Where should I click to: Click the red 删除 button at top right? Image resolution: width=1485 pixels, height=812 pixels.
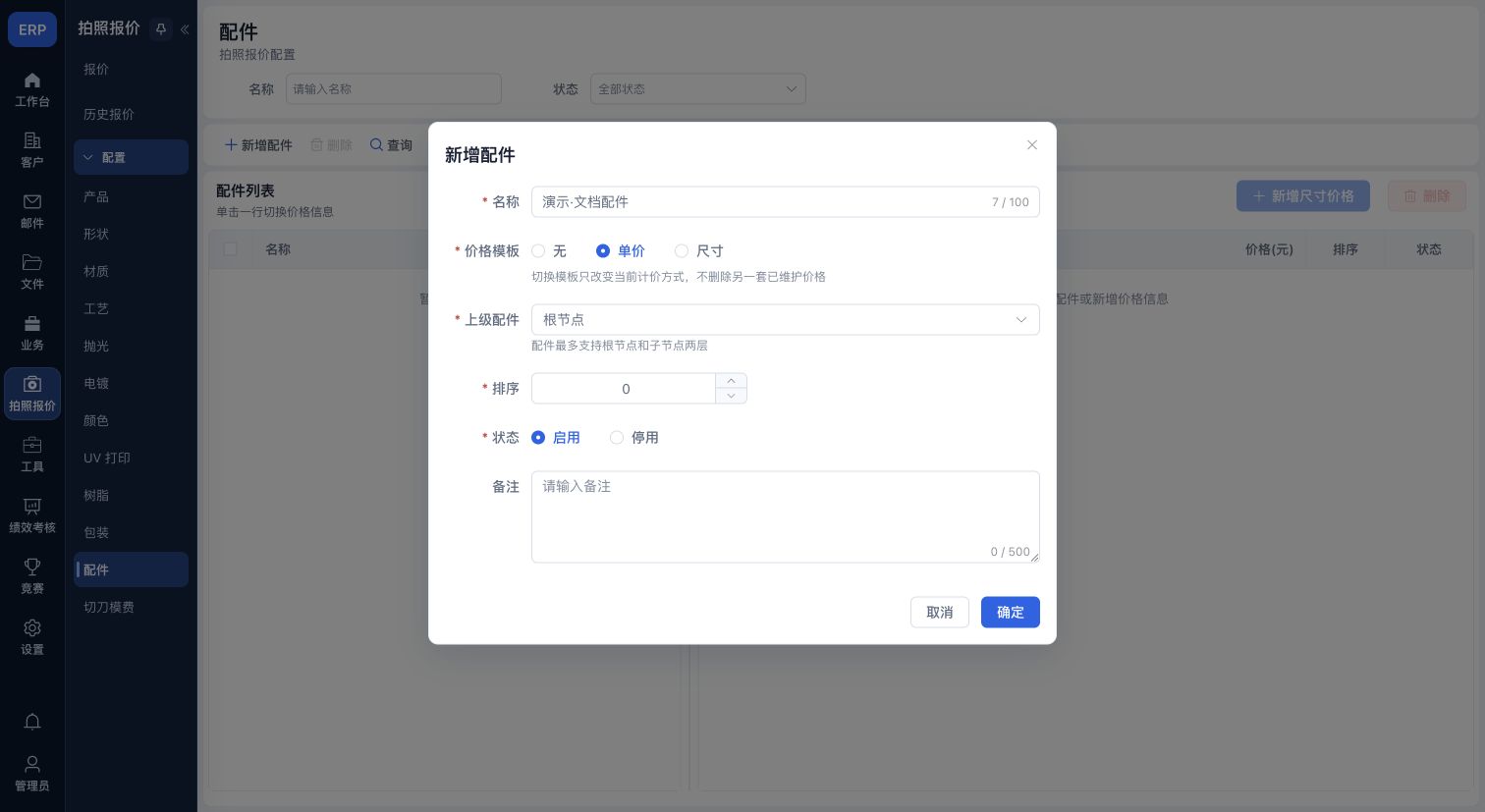click(1427, 196)
